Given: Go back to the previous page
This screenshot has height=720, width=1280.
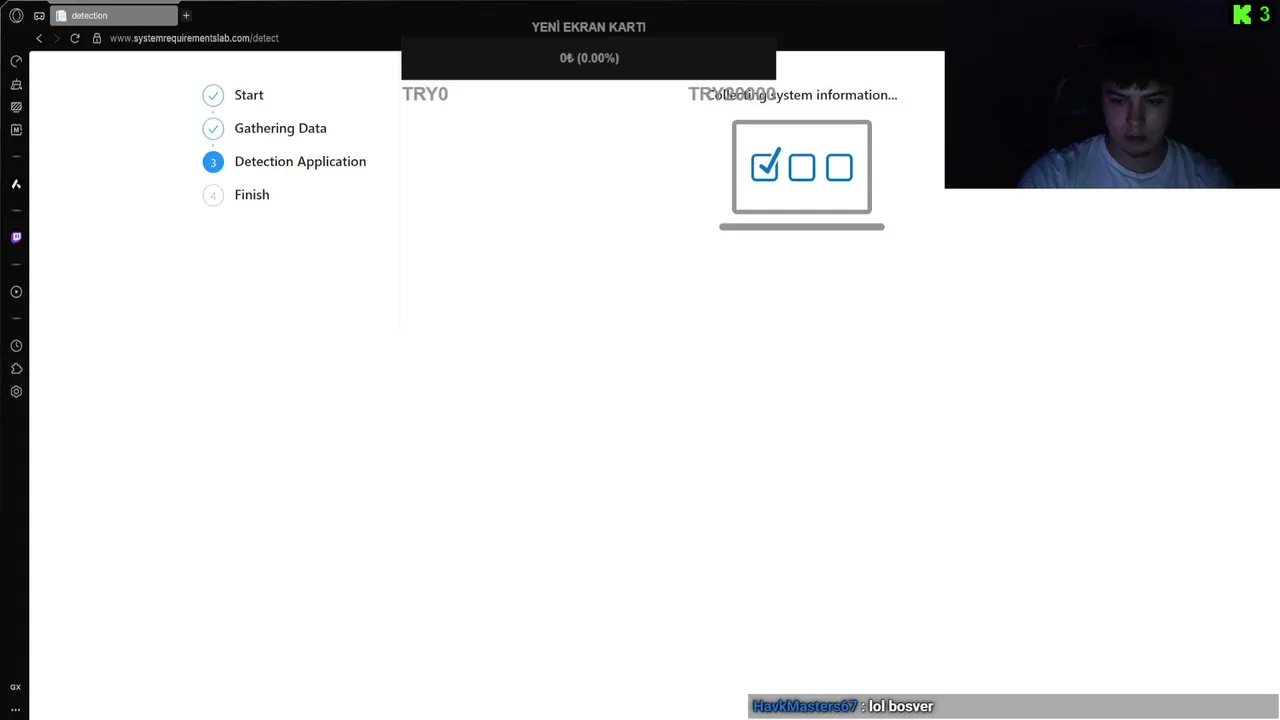Looking at the screenshot, I should coord(39,38).
